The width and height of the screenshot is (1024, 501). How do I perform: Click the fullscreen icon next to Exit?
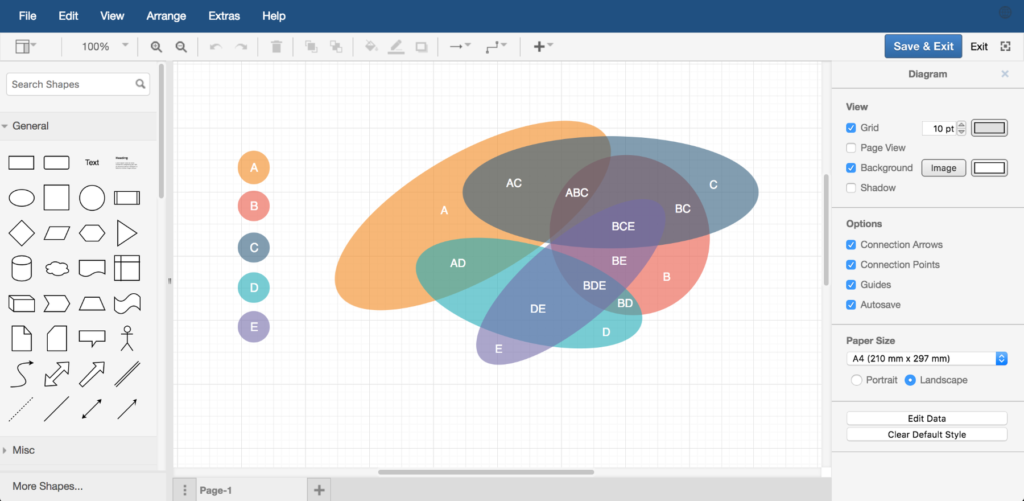(1005, 46)
